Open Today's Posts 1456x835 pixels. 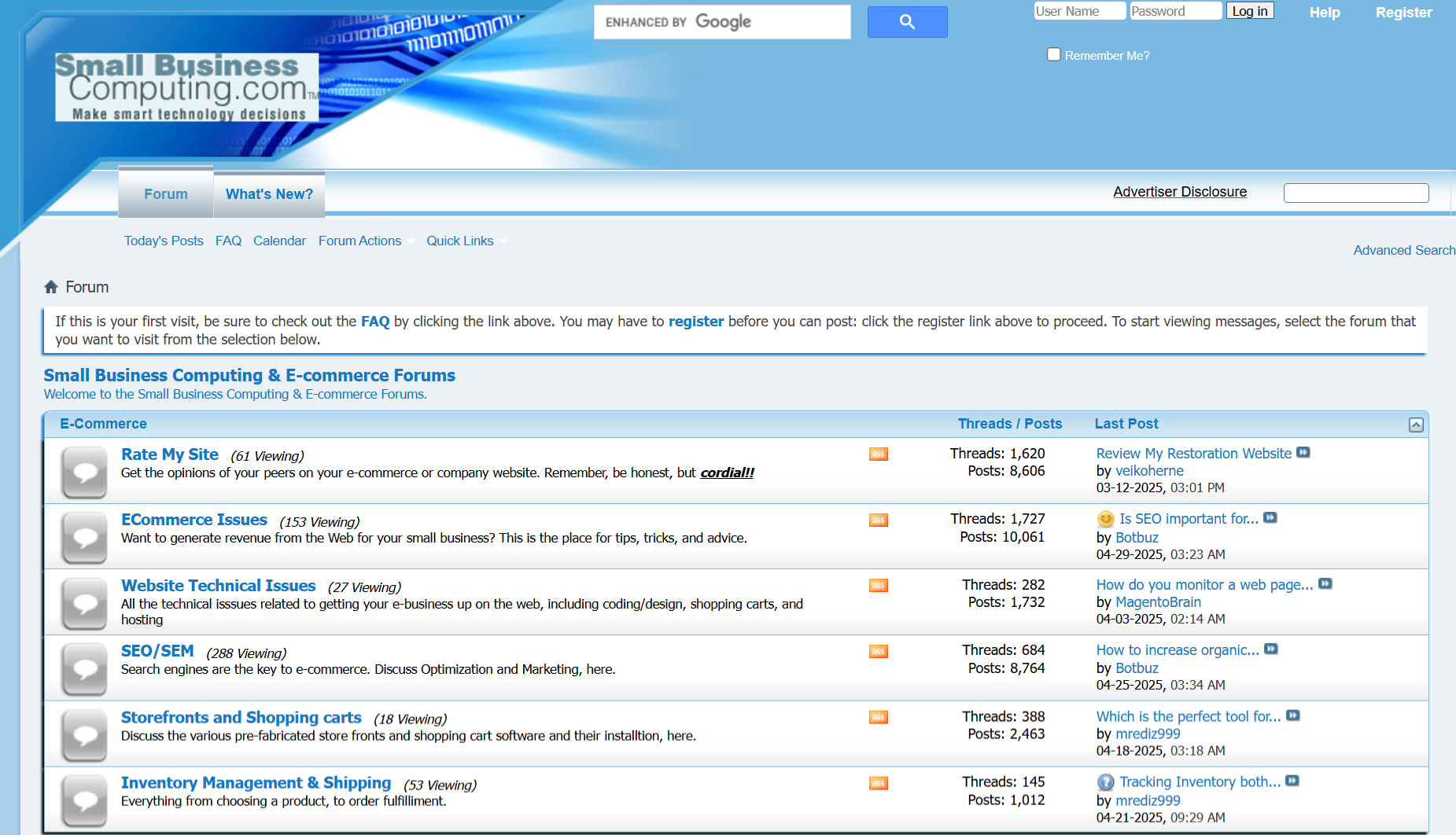click(x=164, y=241)
